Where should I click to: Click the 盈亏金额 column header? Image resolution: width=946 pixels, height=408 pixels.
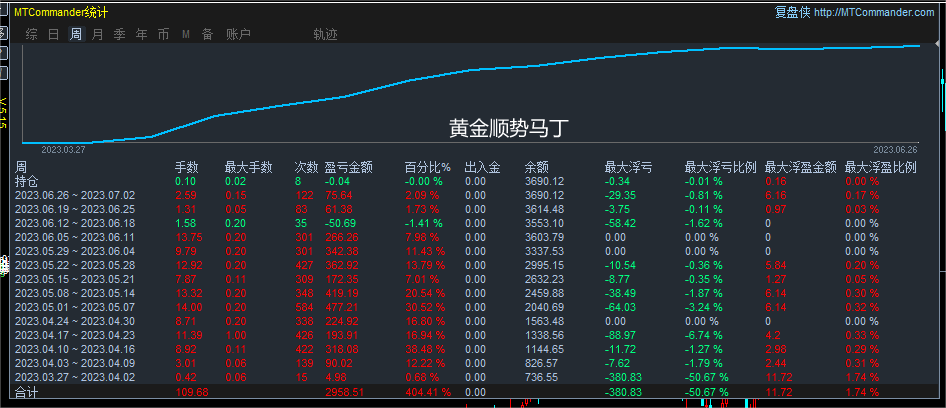tap(348, 167)
